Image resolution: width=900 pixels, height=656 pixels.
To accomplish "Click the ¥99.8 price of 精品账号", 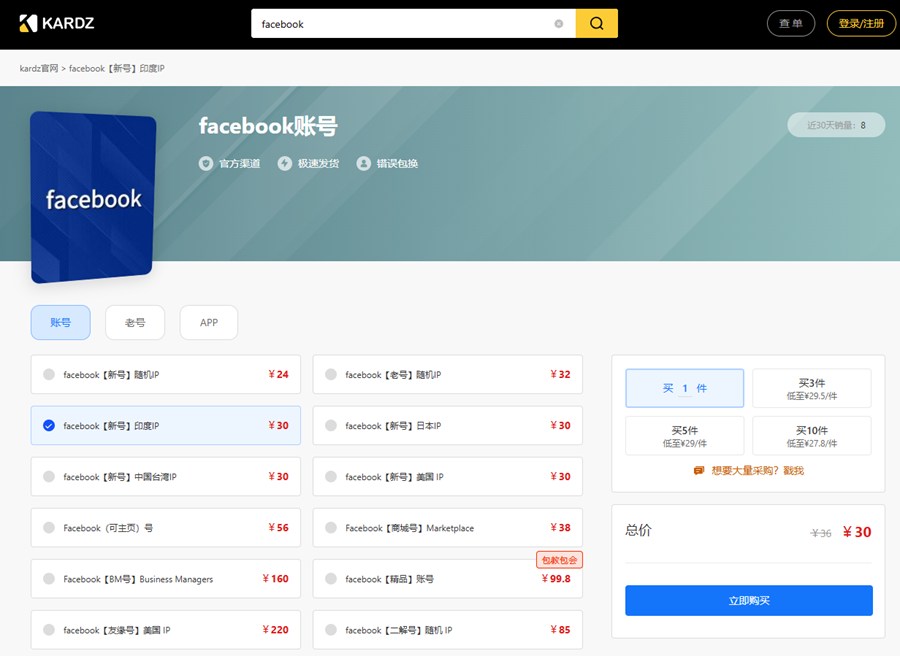I will pyautogui.click(x=556, y=579).
